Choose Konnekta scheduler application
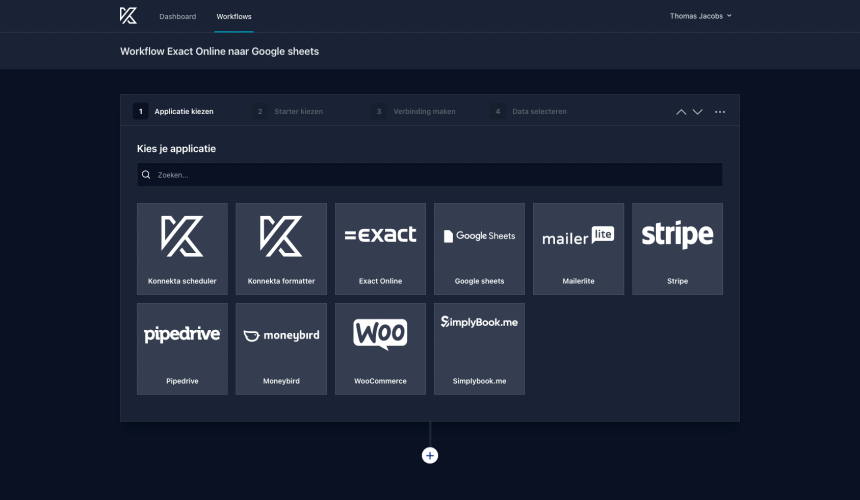The width and height of the screenshot is (860, 500). pos(182,249)
